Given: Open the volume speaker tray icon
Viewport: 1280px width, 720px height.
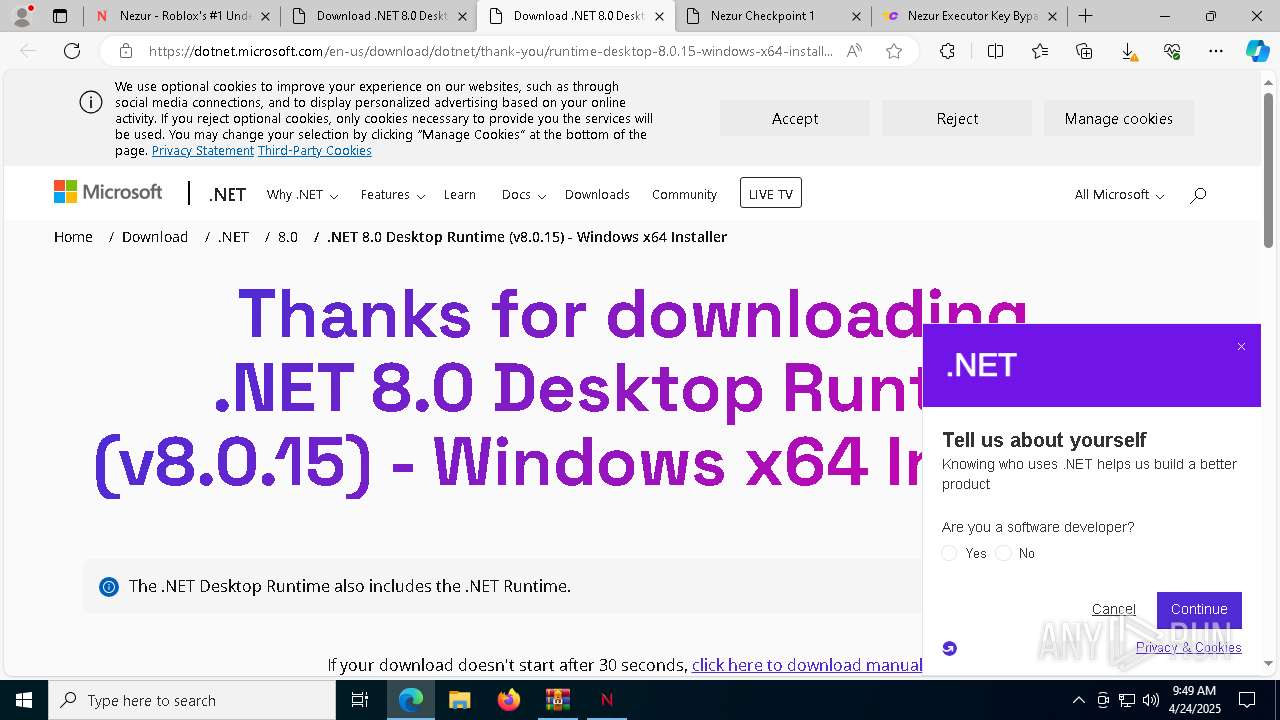Looking at the screenshot, I should pyautogui.click(x=1150, y=700).
